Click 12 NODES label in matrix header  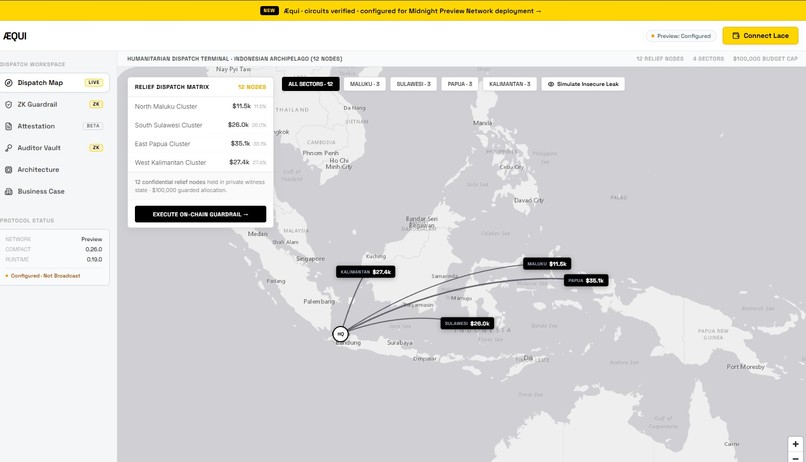(252, 87)
